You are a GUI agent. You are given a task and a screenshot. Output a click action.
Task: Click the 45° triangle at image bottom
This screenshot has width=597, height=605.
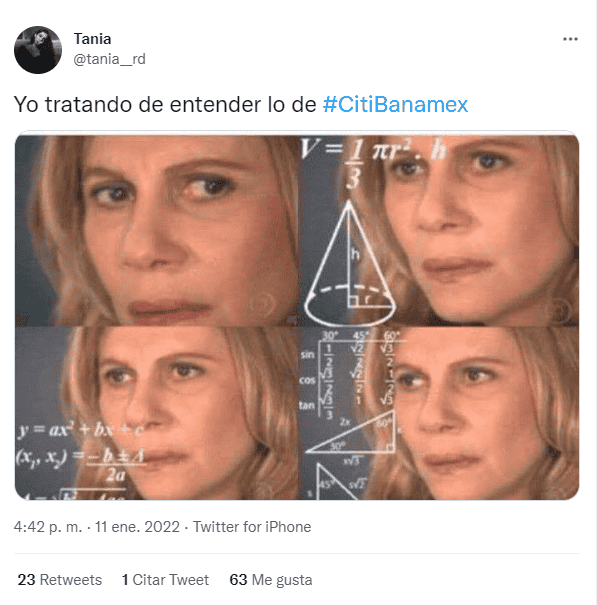pyautogui.click(x=338, y=482)
